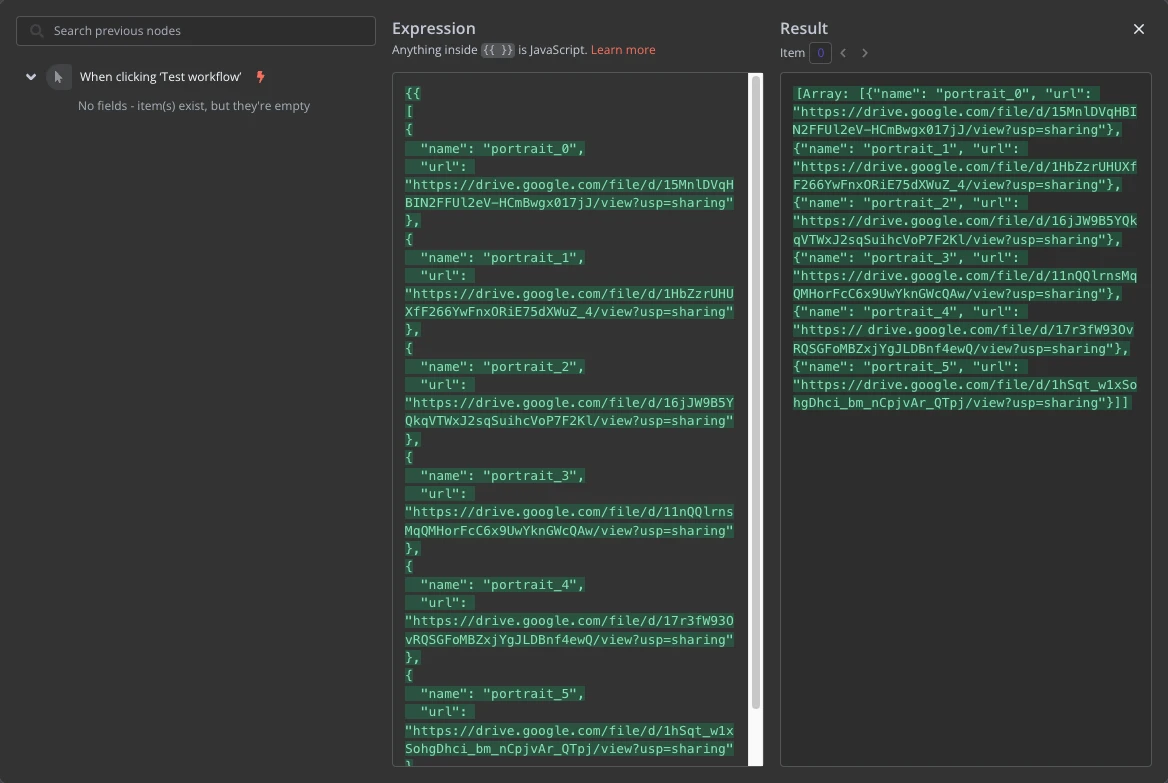
Task: Click the "name": "portrait_0" line in Expression editor
Action: [495, 148]
